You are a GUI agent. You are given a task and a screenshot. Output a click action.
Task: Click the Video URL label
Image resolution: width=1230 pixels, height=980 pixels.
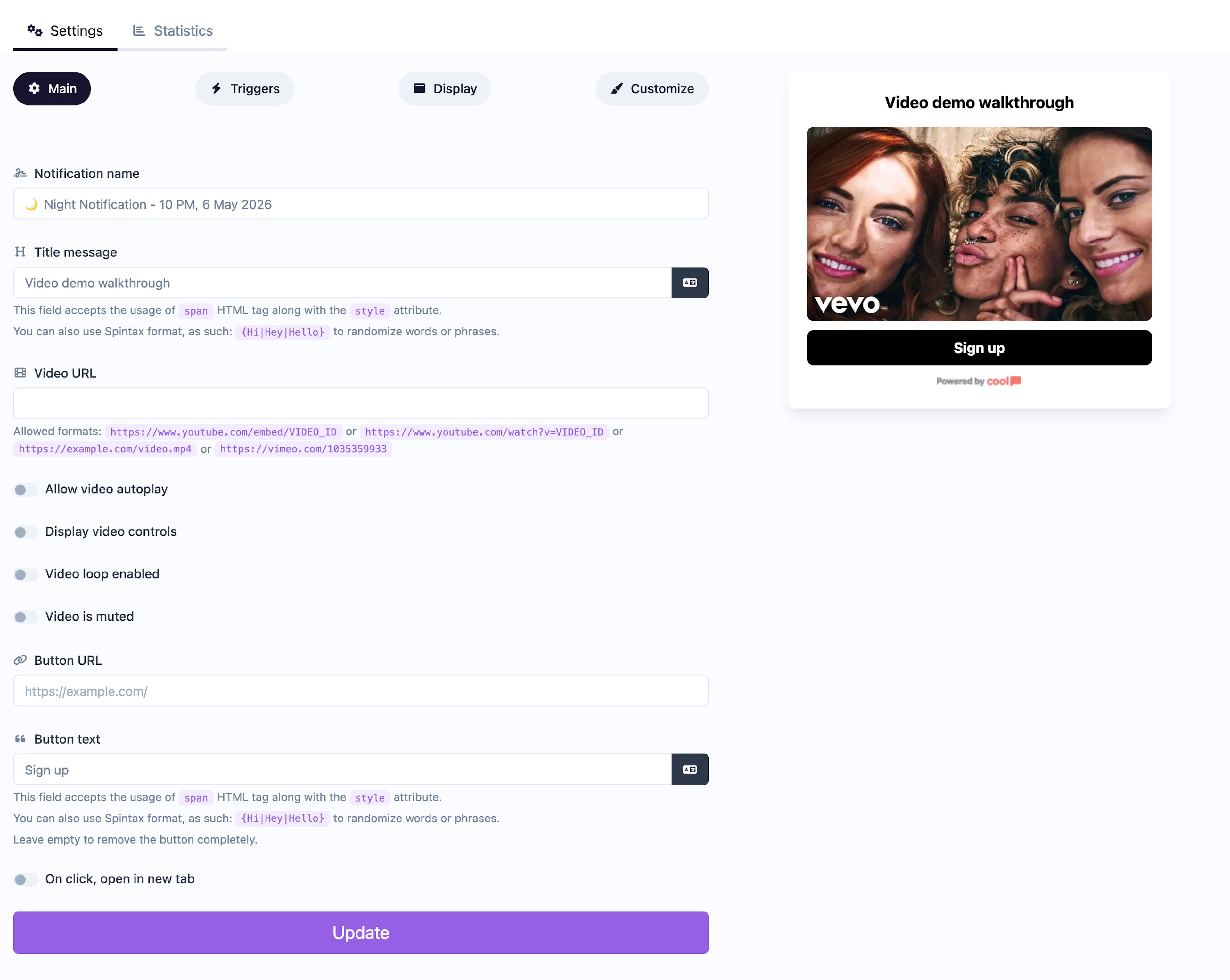click(65, 373)
